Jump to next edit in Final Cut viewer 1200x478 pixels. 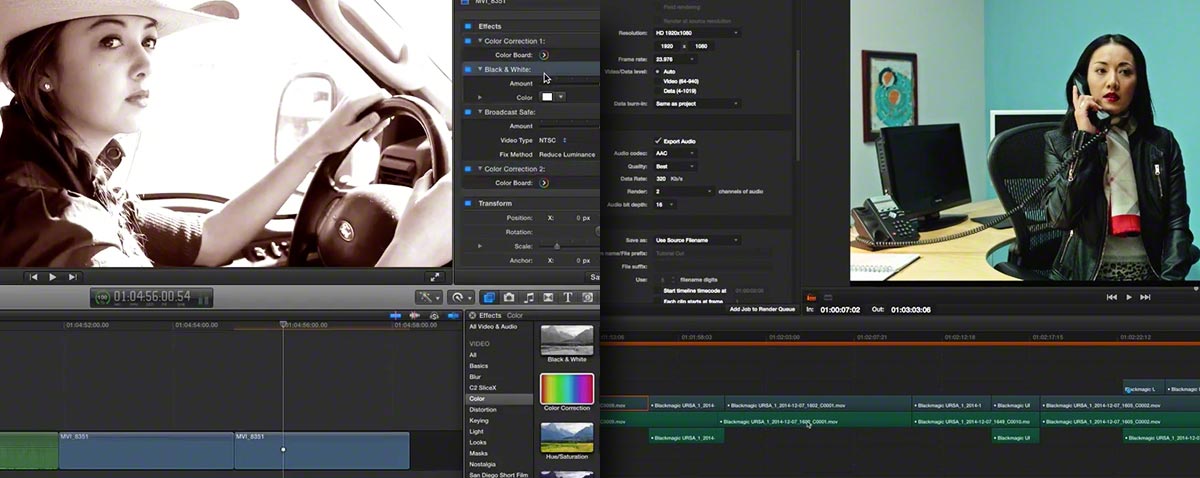pyautogui.click(x=72, y=277)
